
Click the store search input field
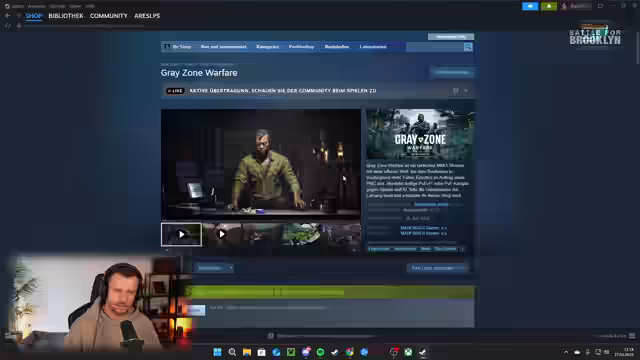[x=435, y=47]
